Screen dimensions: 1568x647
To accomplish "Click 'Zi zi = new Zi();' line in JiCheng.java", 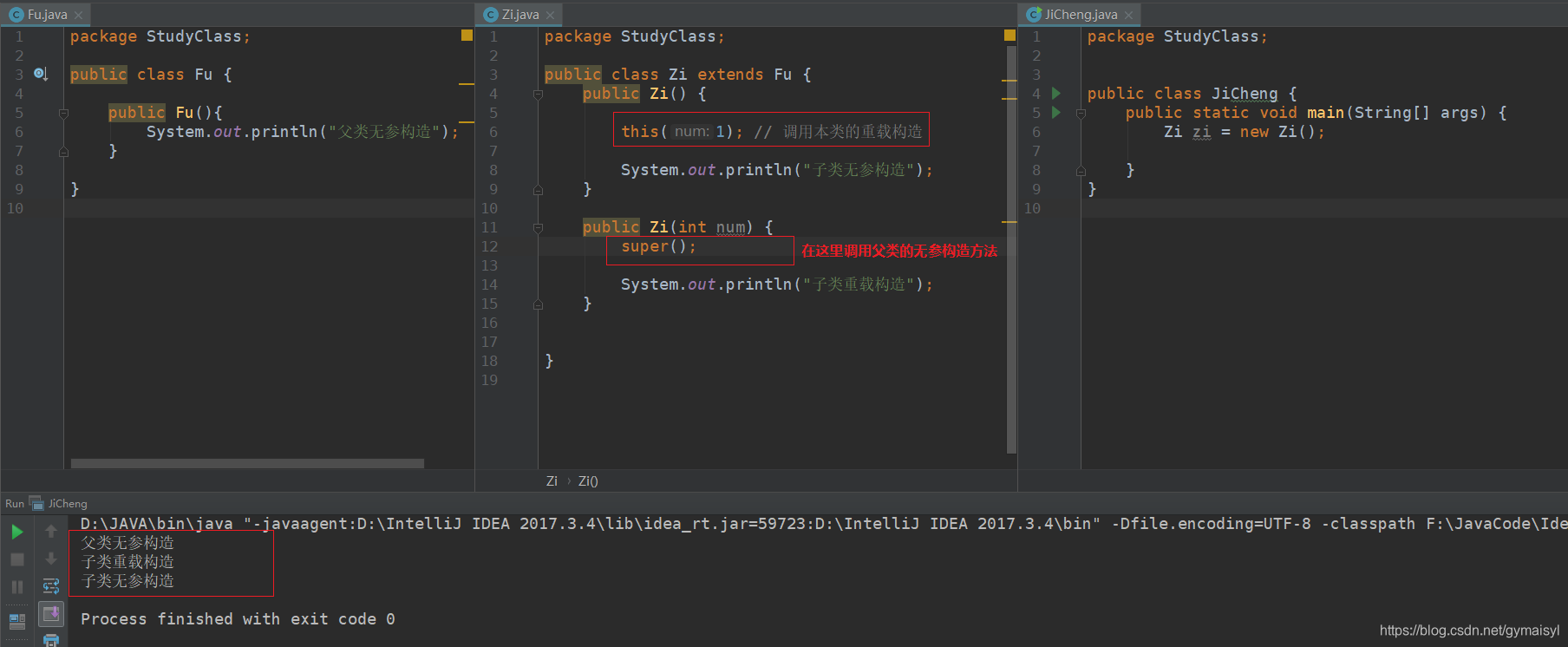I will [x=1244, y=132].
